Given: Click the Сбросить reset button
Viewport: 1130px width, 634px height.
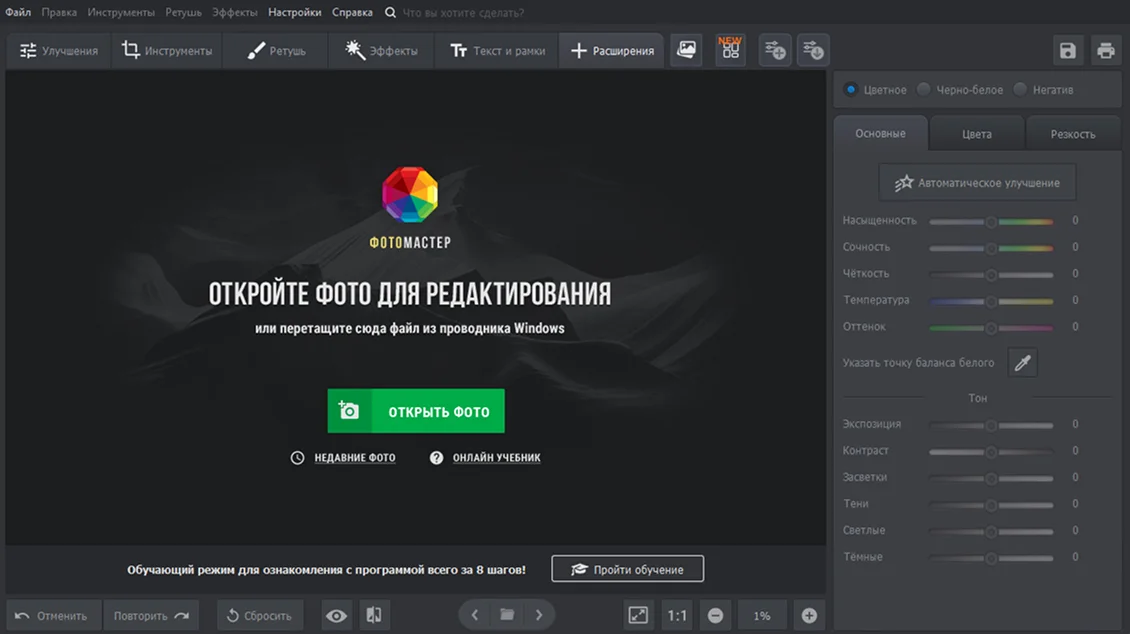Looking at the screenshot, I should 259,615.
